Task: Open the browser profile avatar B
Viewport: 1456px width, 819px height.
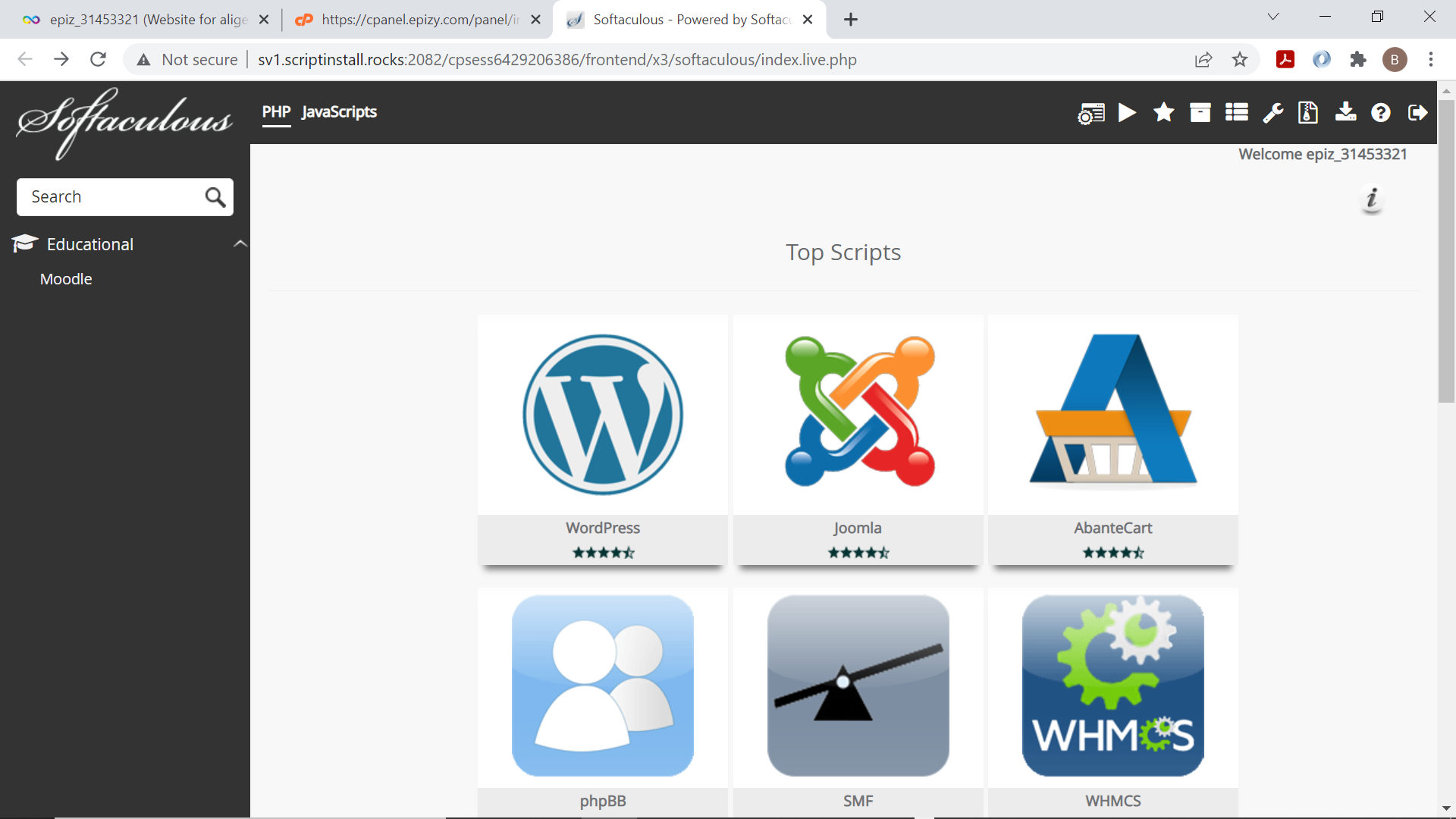Action: point(1395,59)
